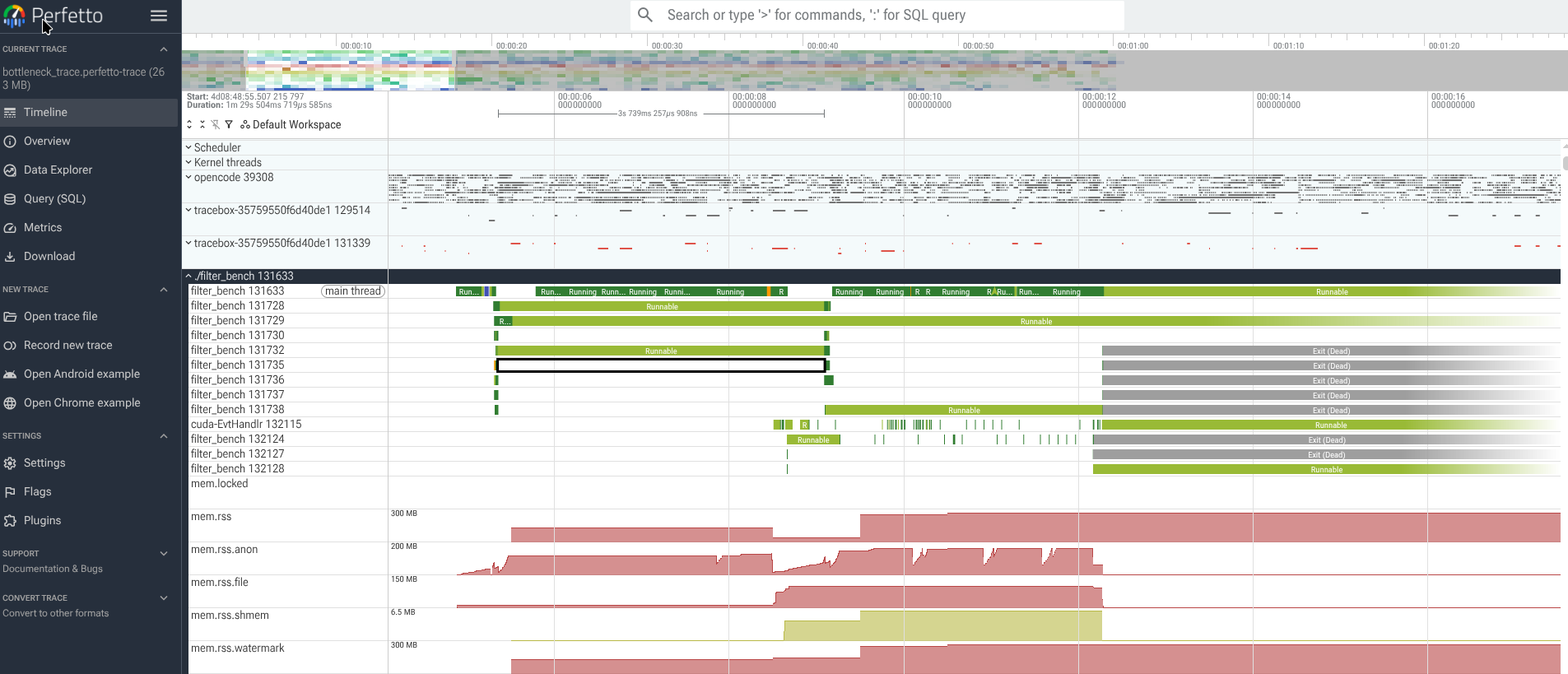Select the highlighted slice on thread 131735
The width and height of the screenshot is (1568, 674).
[661, 365]
